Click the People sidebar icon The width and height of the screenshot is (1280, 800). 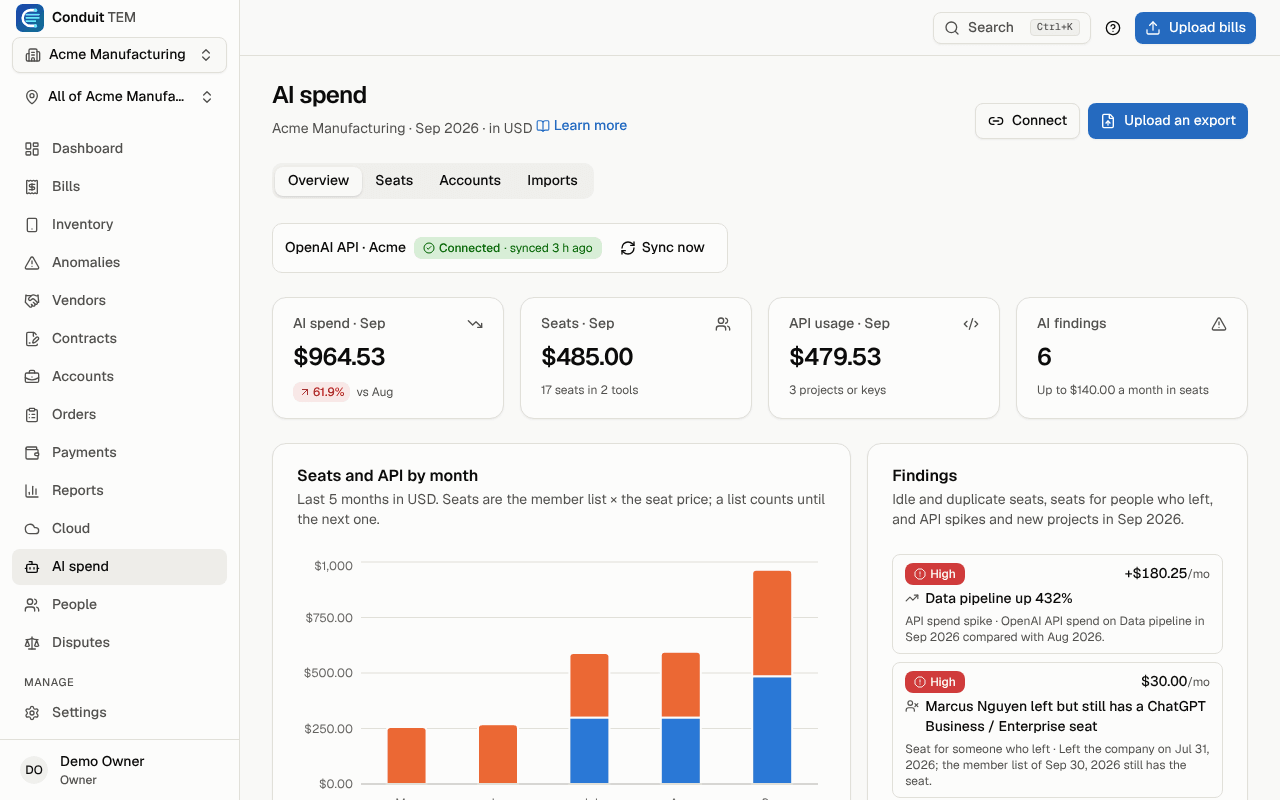(x=32, y=604)
